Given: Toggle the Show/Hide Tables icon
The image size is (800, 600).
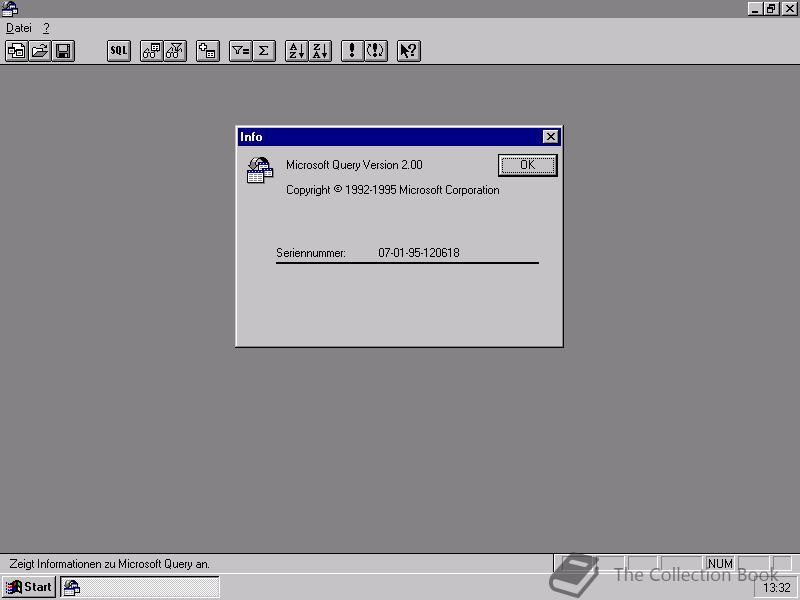Looking at the screenshot, I should (152, 51).
